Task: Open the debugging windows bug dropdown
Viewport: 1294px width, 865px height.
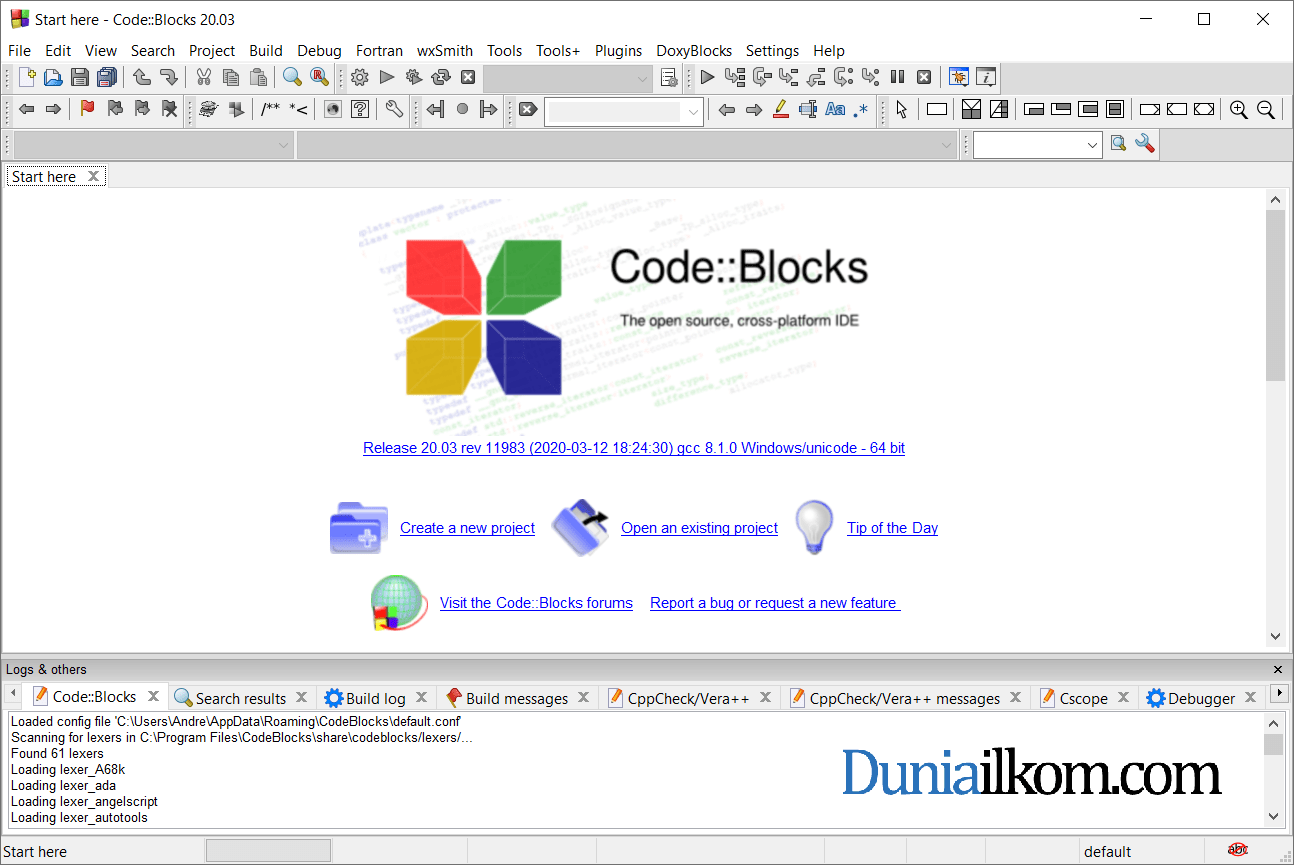Action: click(959, 77)
